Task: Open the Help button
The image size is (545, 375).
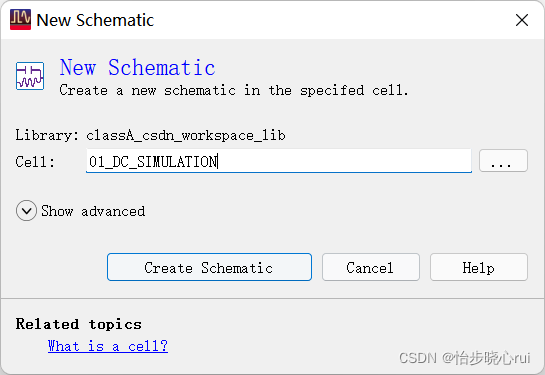Action: click(479, 267)
